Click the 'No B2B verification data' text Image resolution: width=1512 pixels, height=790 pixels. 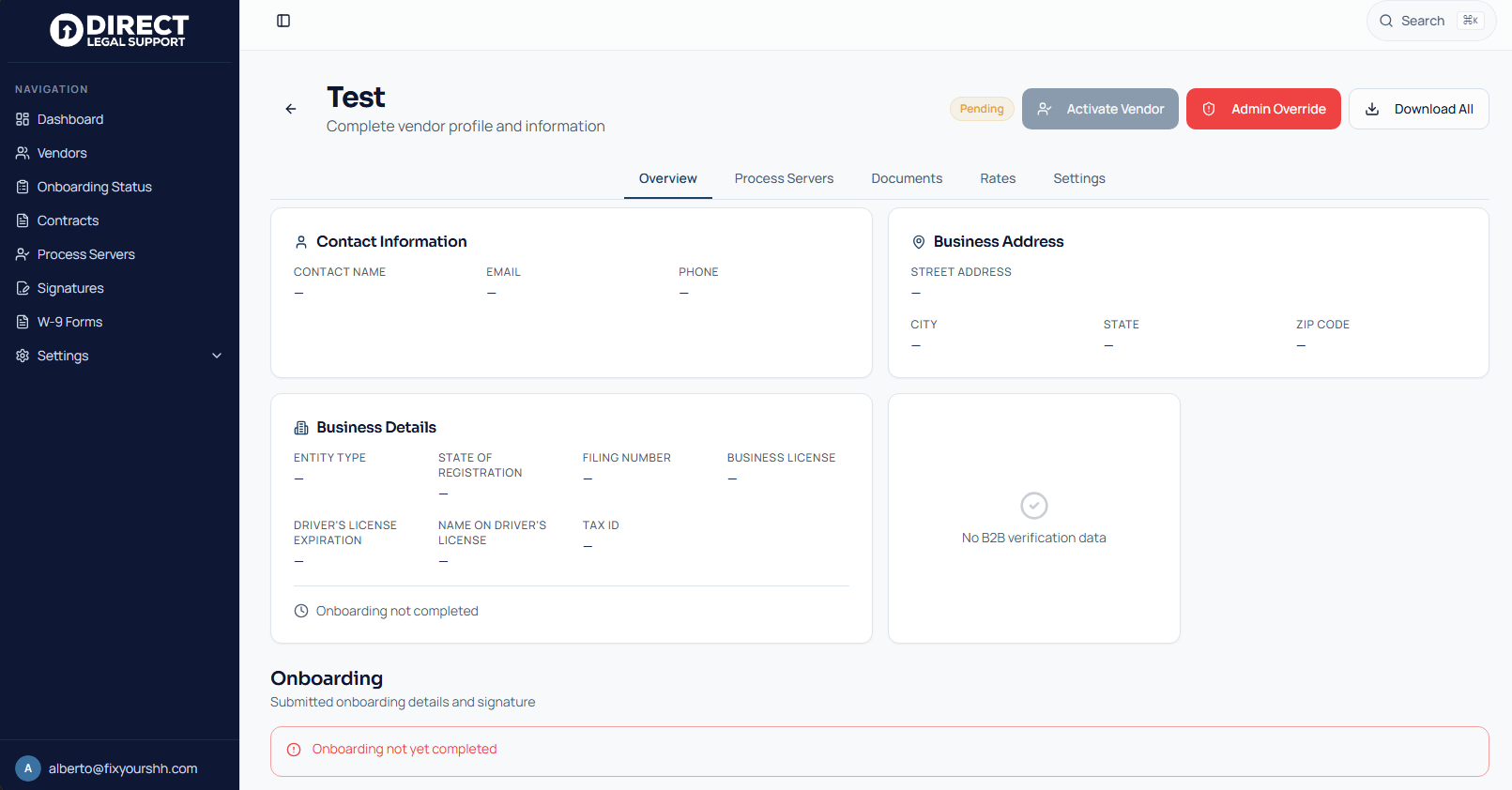1034,538
